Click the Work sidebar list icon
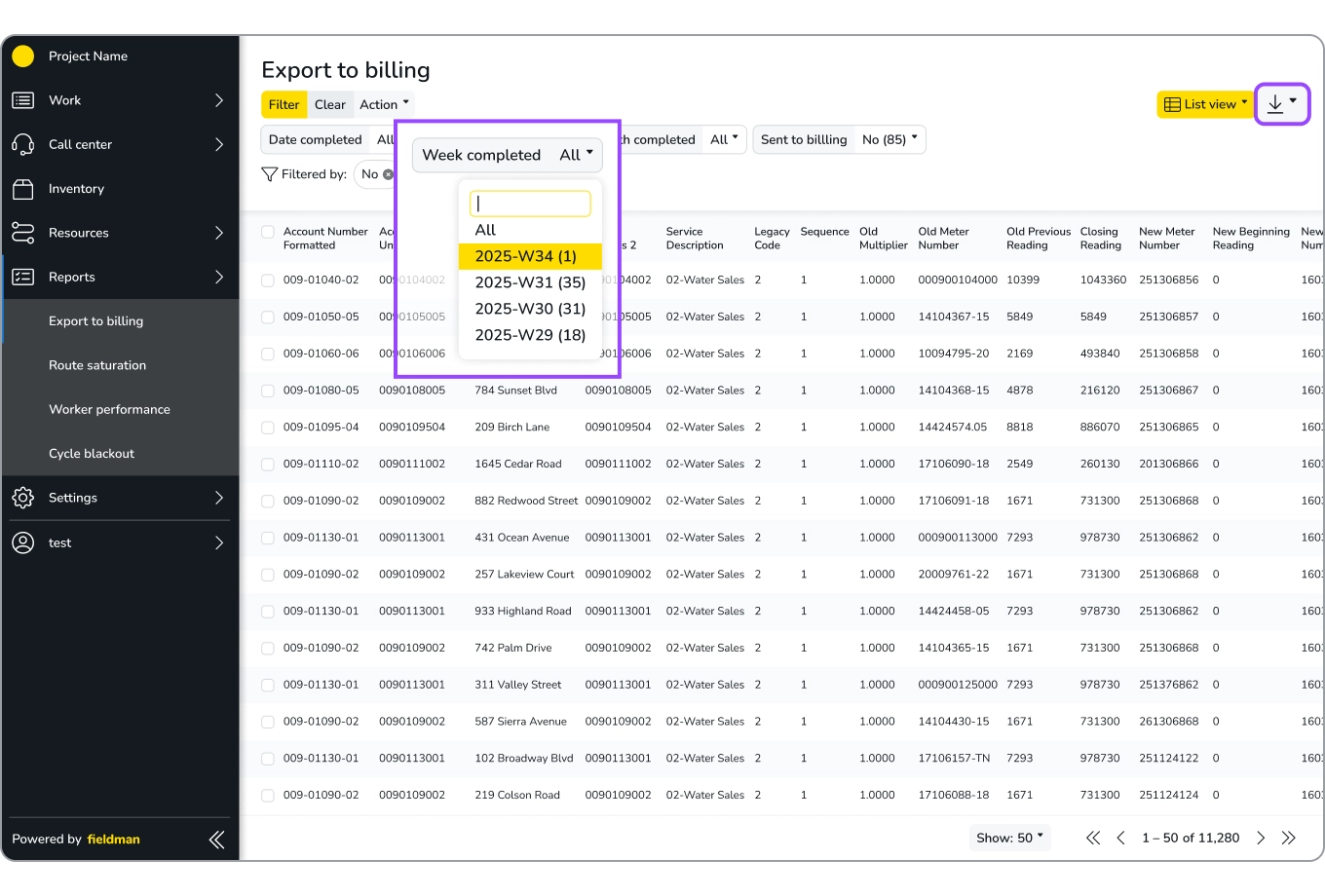1325x896 pixels. point(23,100)
